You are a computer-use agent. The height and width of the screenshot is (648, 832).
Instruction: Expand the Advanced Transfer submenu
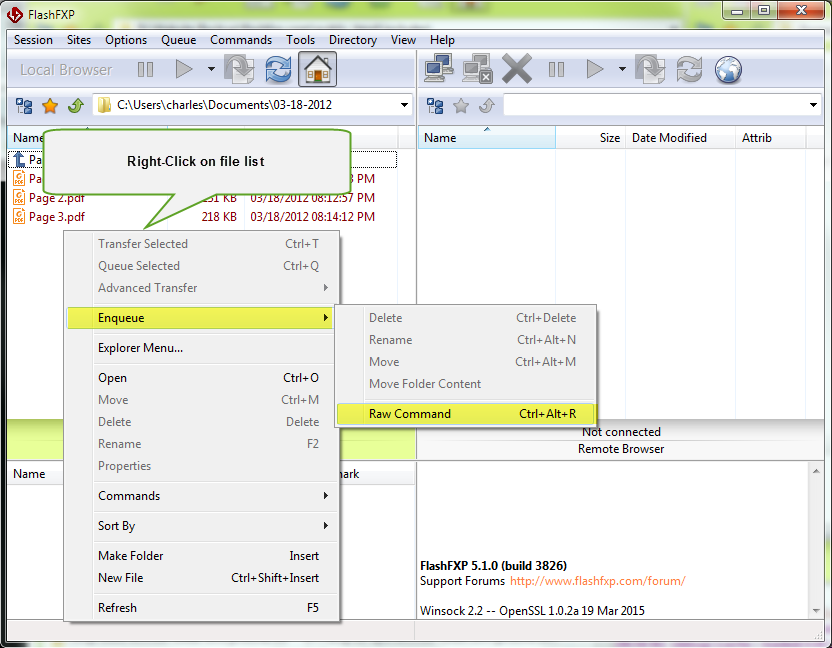200,288
